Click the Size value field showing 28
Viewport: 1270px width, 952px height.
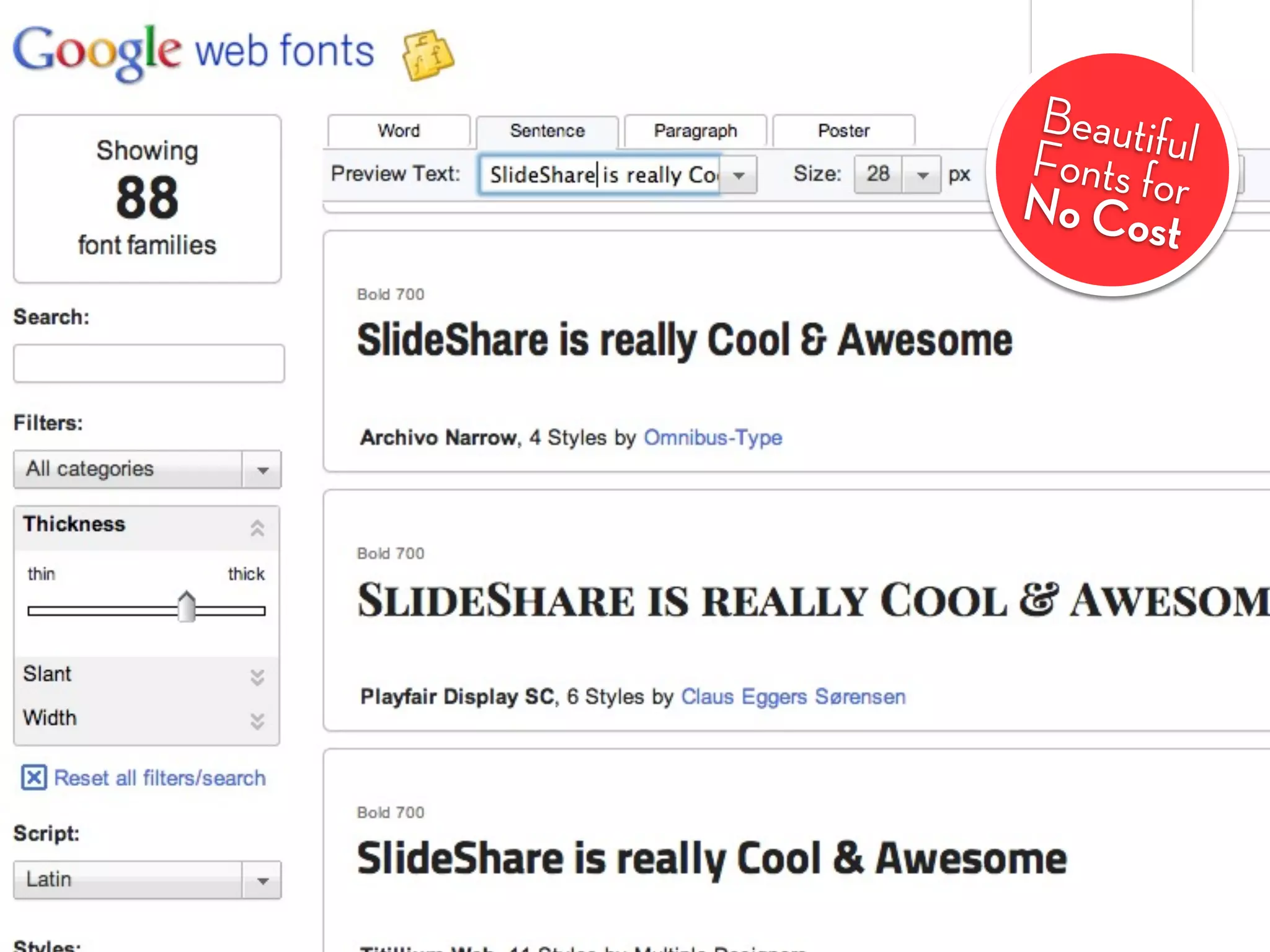point(878,175)
